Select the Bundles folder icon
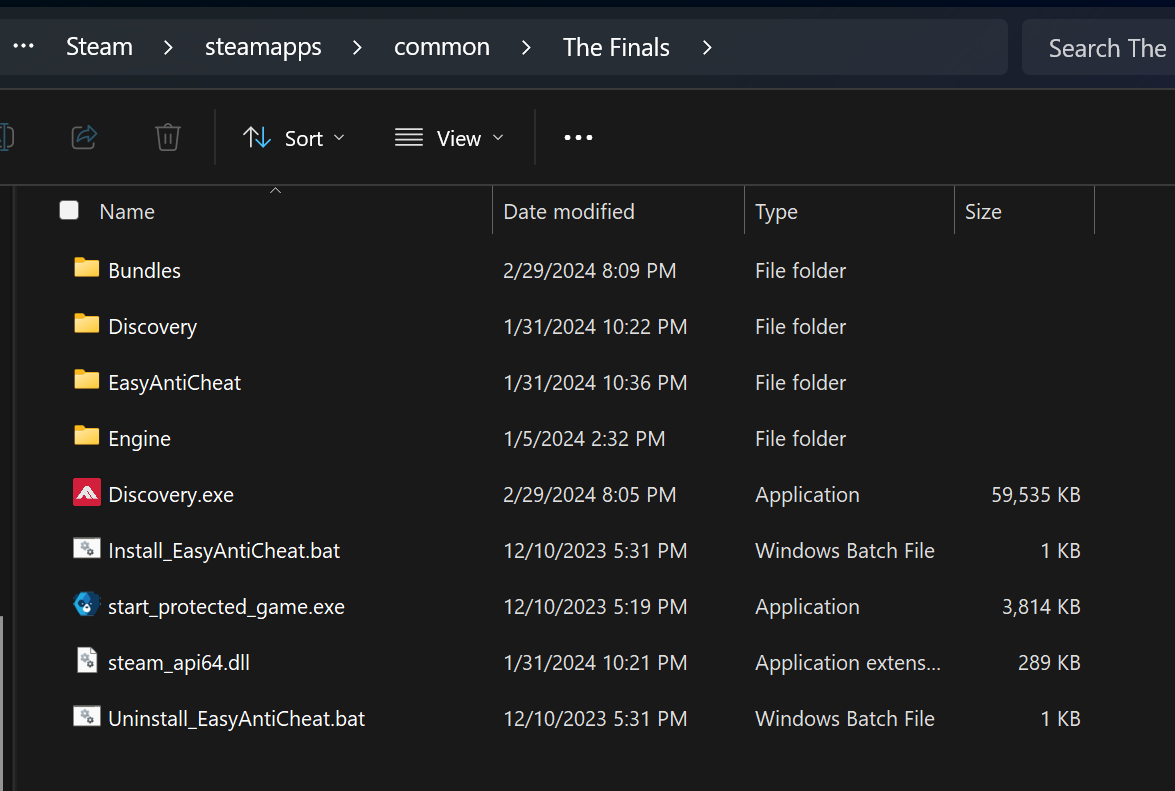Image resolution: width=1175 pixels, height=791 pixels. click(87, 267)
